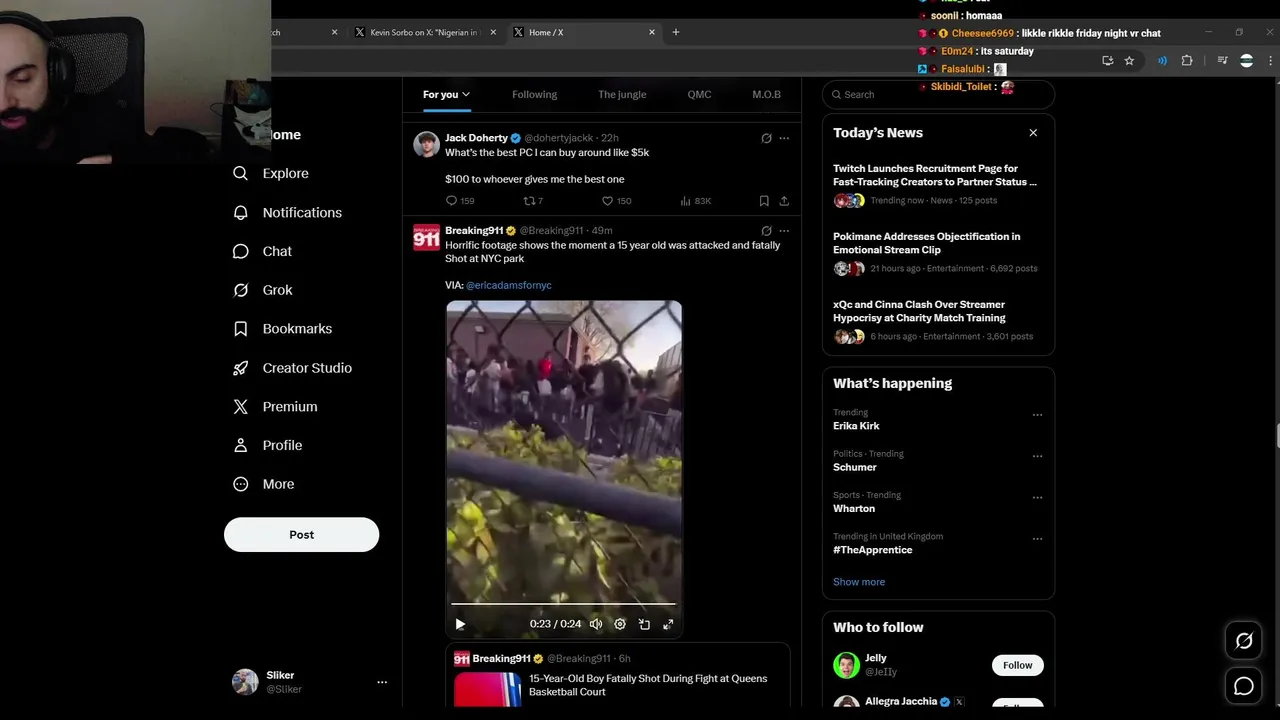Open Sliker account menu dots
The height and width of the screenshot is (720, 1280).
click(x=382, y=682)
